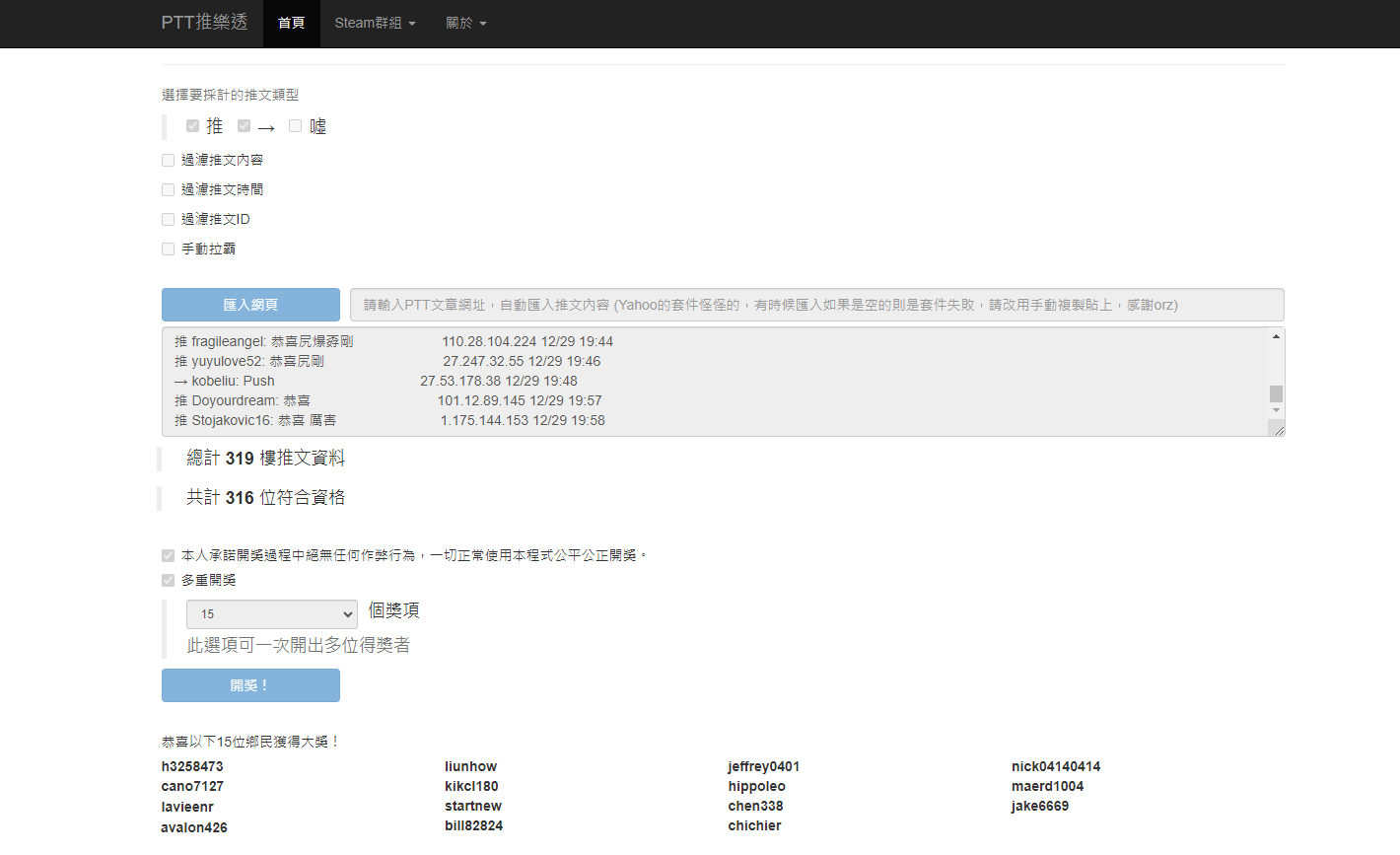Click the text area resize handle

1278,429
